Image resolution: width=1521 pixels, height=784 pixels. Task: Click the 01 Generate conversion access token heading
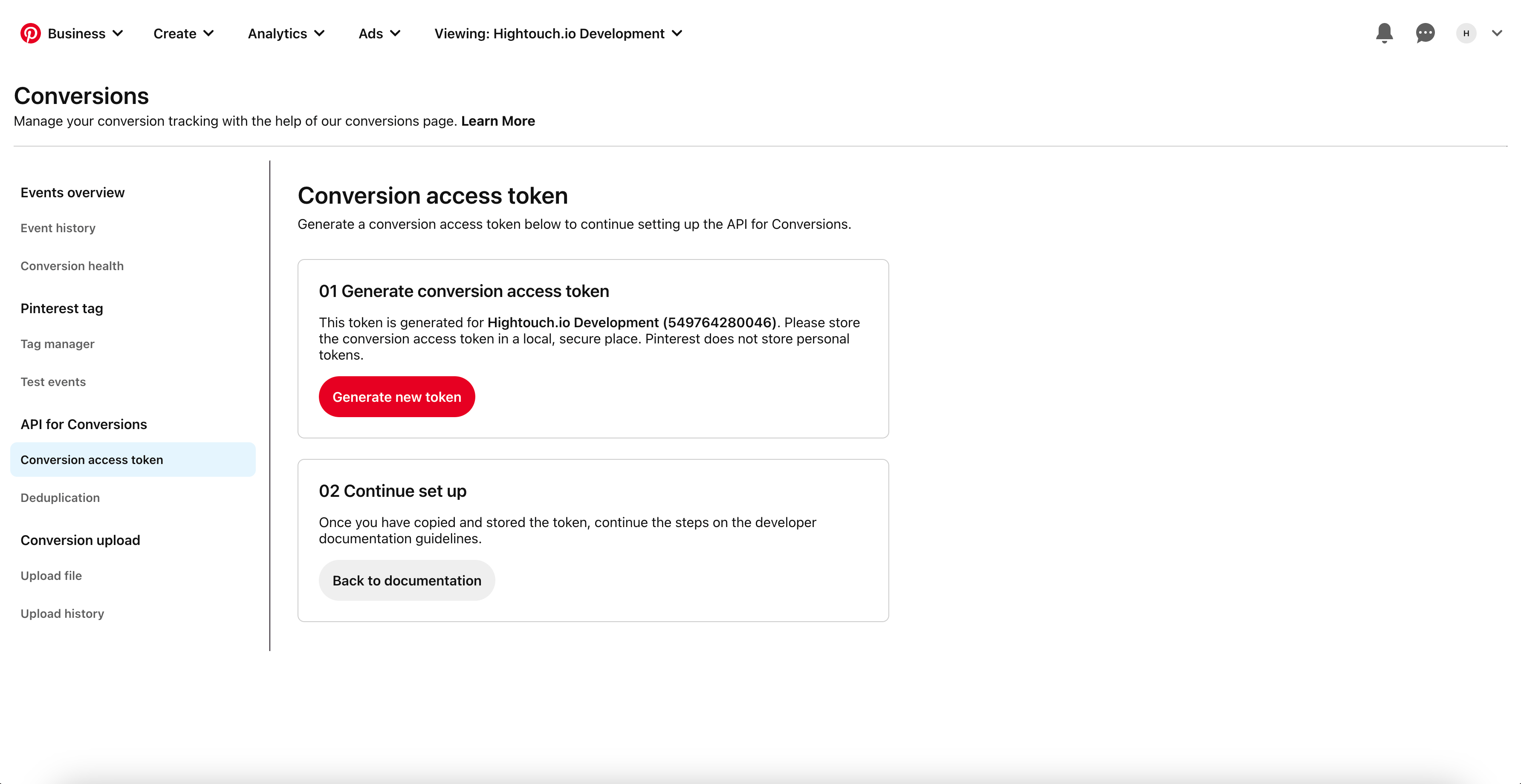point(464,291)
